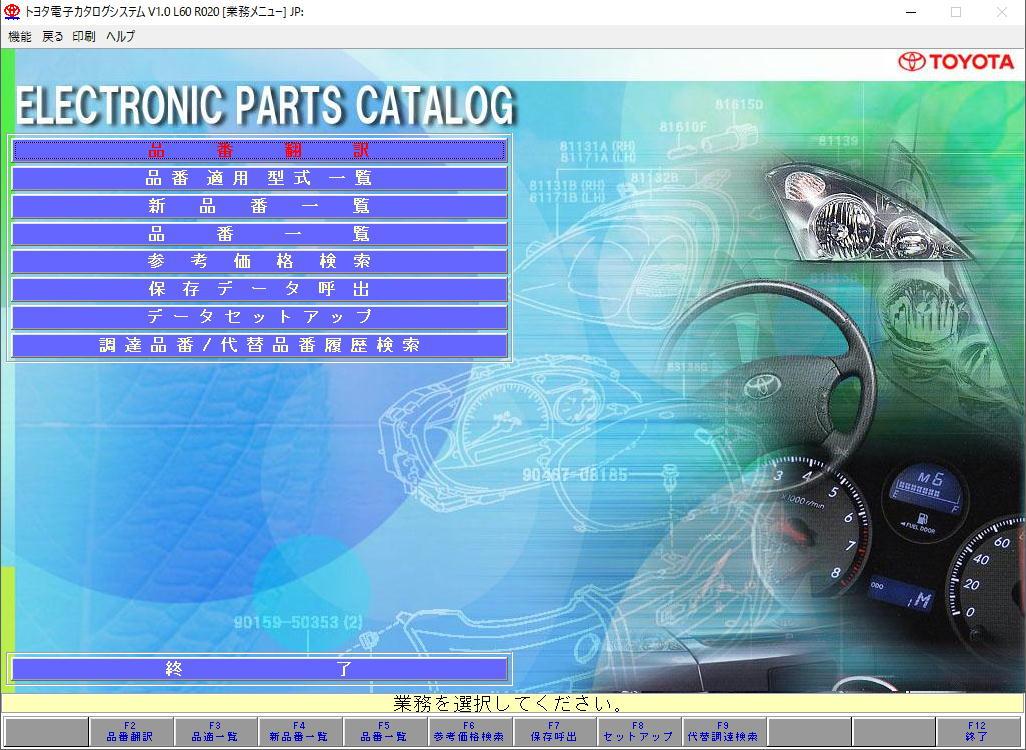Minimize the catalog window

(910, 12)
